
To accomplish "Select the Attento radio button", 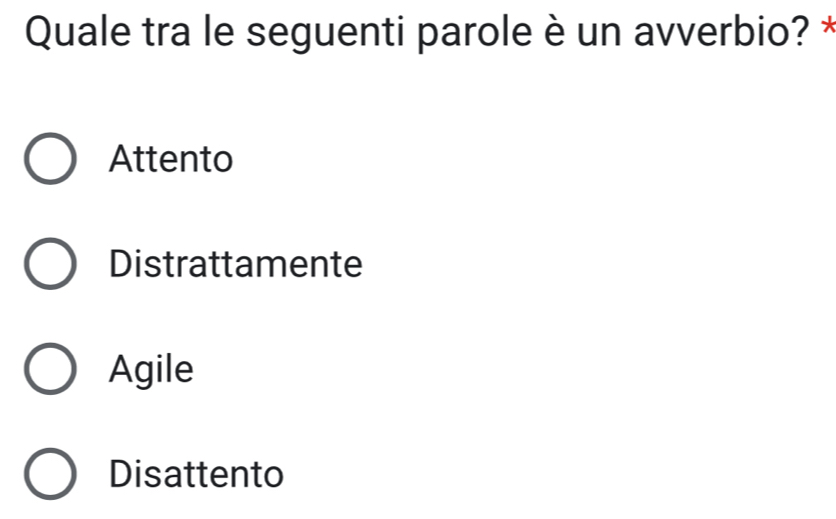I will click(49, 159).
